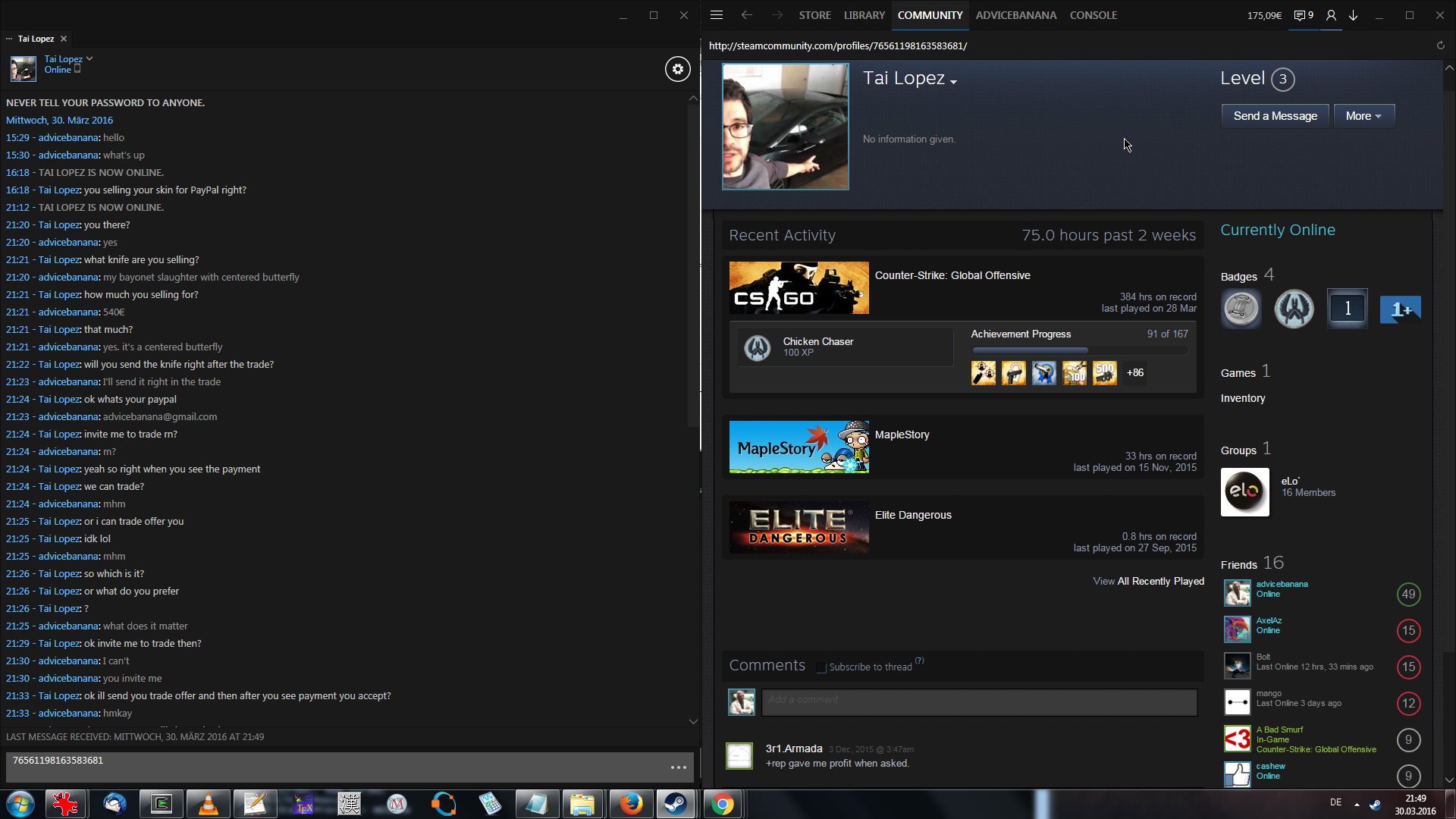
Task: Open the friends icon in top bar
Action: (1331, 15)
